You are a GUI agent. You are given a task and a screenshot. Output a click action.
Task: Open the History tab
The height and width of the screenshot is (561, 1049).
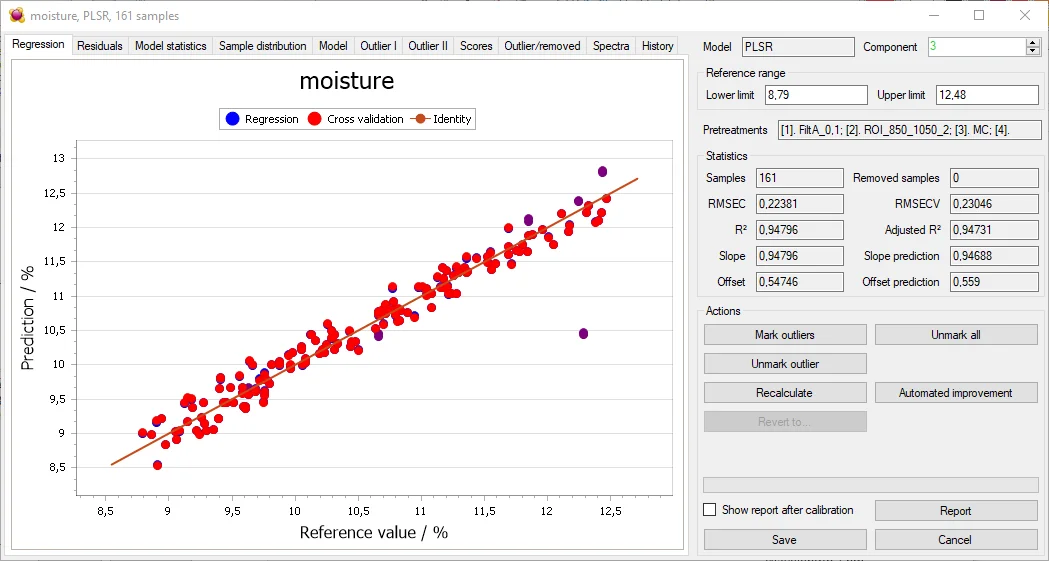[657, 46]
